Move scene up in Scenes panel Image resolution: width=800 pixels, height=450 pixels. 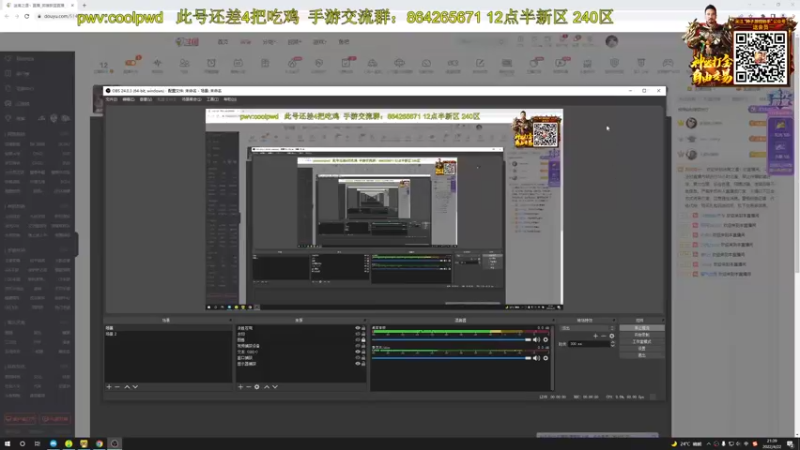click(127, 387)
